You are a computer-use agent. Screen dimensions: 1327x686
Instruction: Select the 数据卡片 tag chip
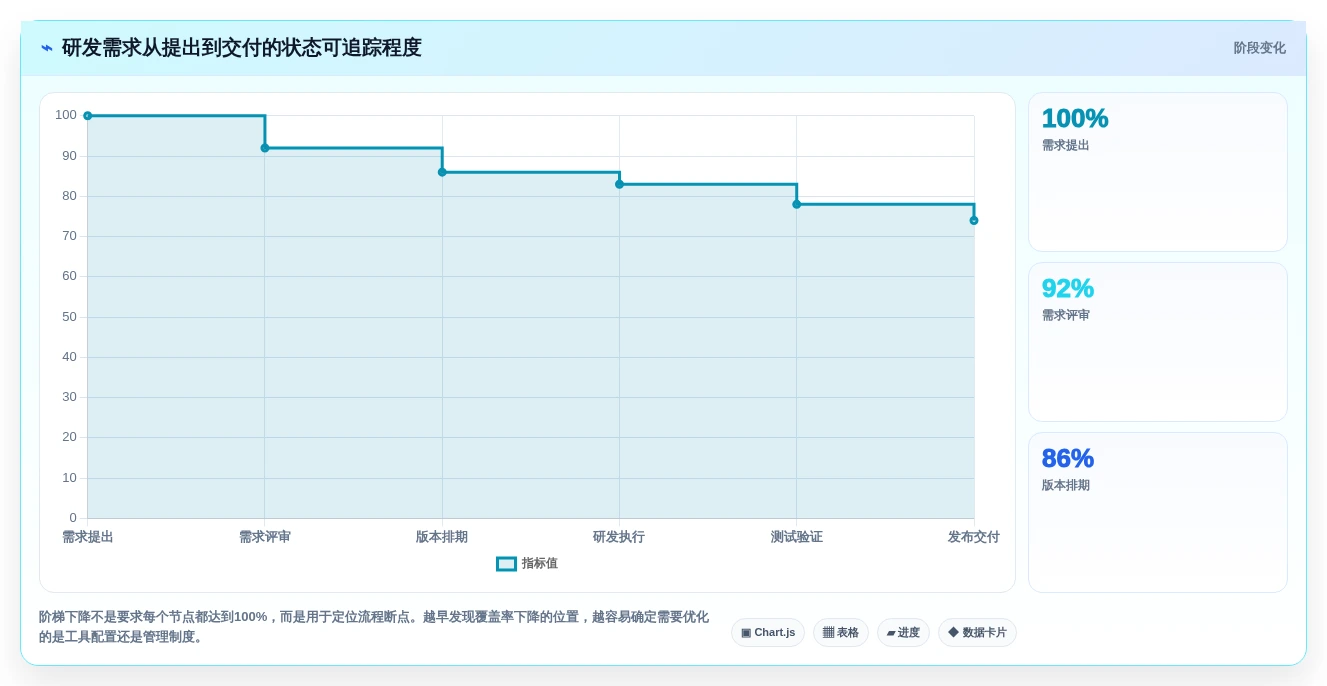pyautogui.click(x=977, y=632)
